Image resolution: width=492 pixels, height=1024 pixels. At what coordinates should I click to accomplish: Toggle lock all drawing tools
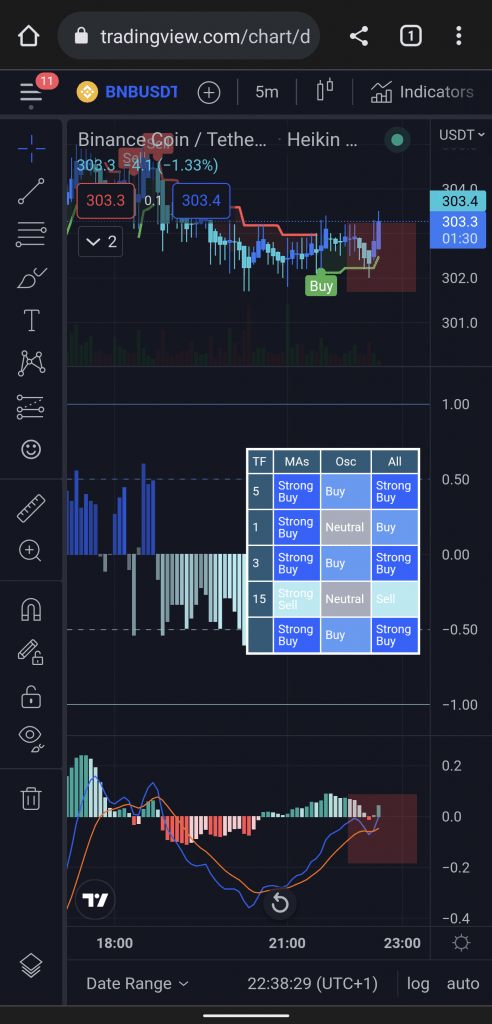[x=31, y=696]
